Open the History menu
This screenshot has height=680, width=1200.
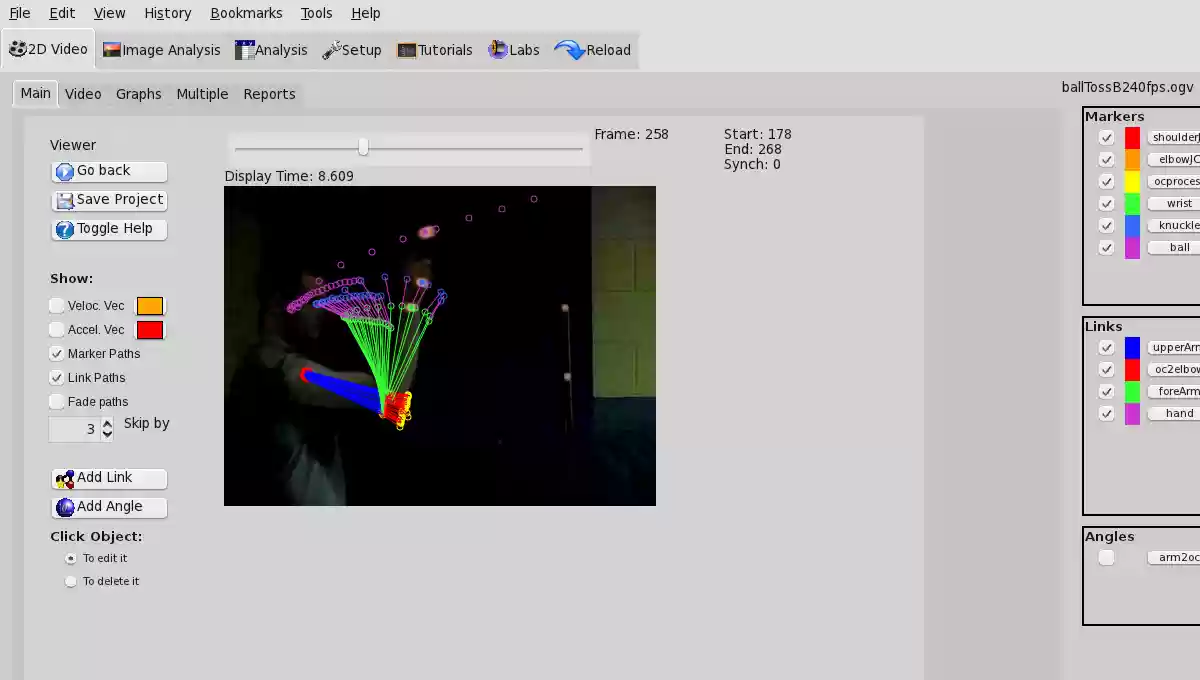point(167,13)
